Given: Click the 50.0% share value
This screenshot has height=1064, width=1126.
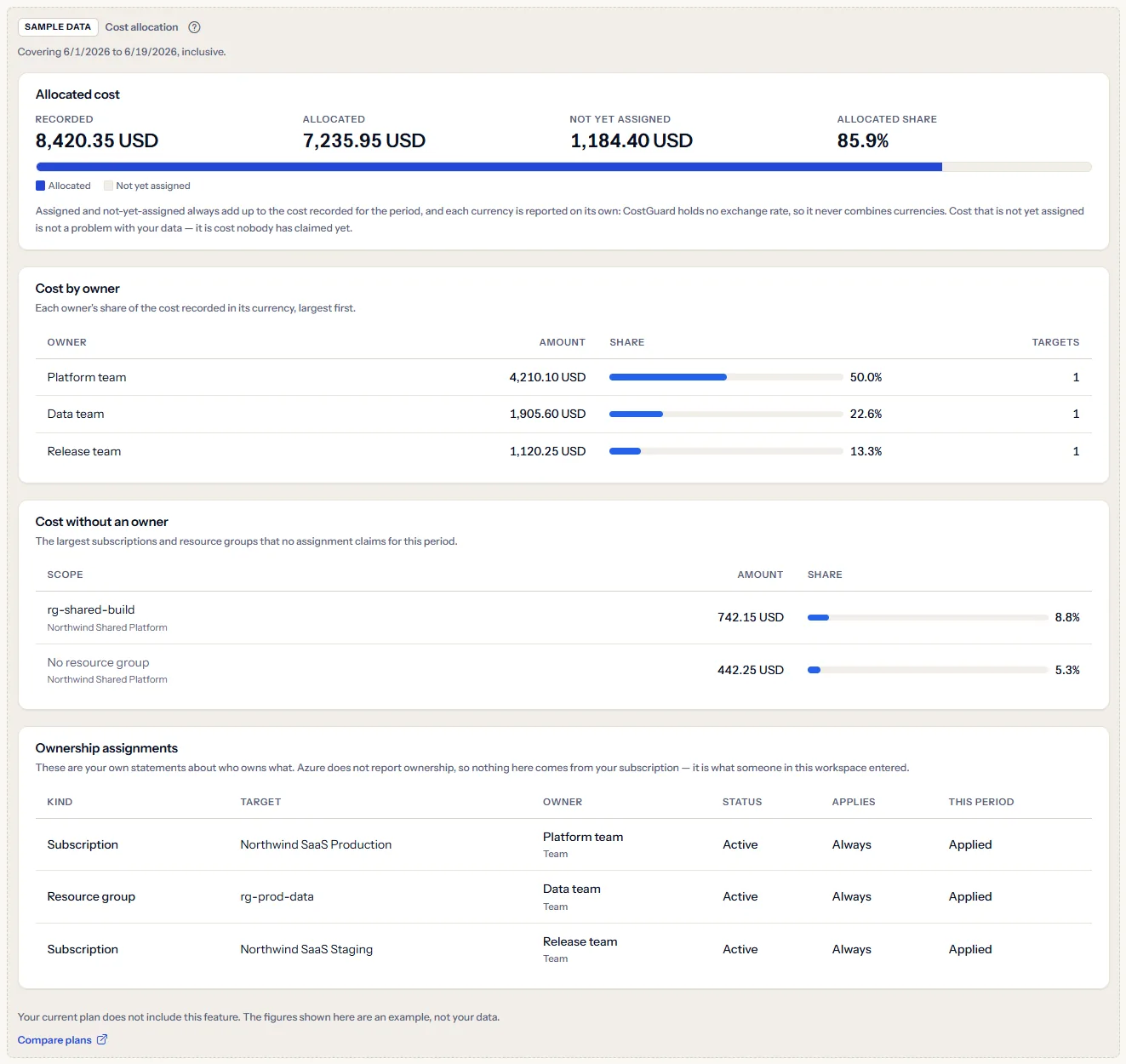Looking at the screenshot, I should (x=866, y=377).
